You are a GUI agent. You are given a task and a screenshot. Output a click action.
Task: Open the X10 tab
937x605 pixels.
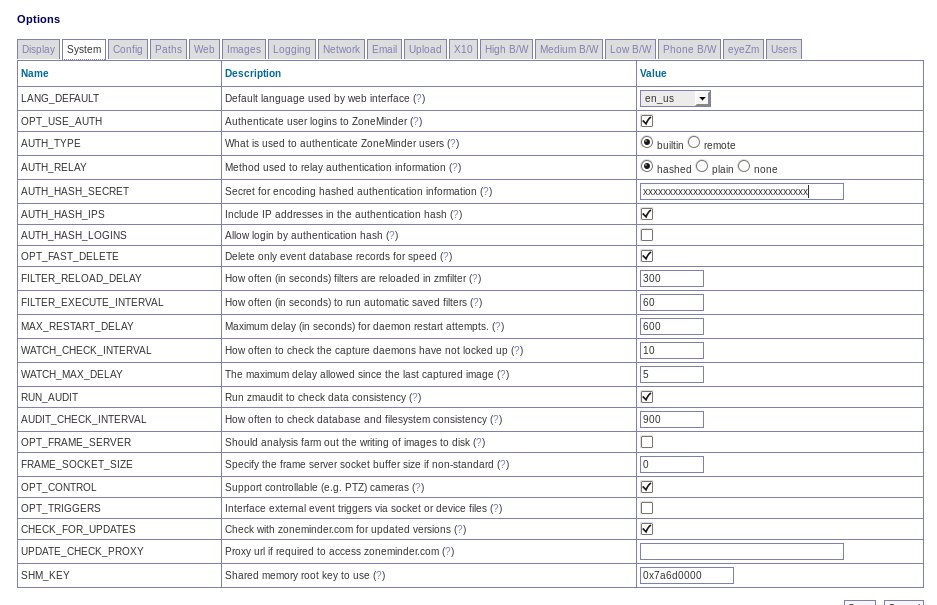463,50
